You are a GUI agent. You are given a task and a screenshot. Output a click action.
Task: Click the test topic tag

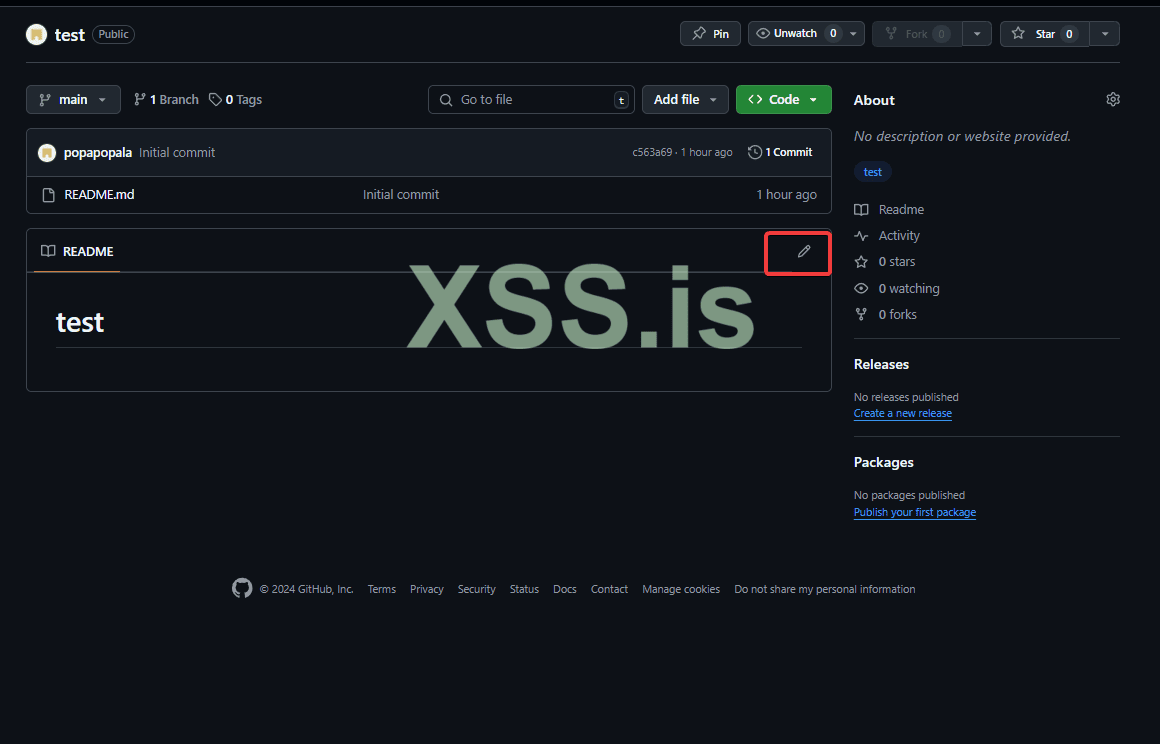[x=873, y=172]
